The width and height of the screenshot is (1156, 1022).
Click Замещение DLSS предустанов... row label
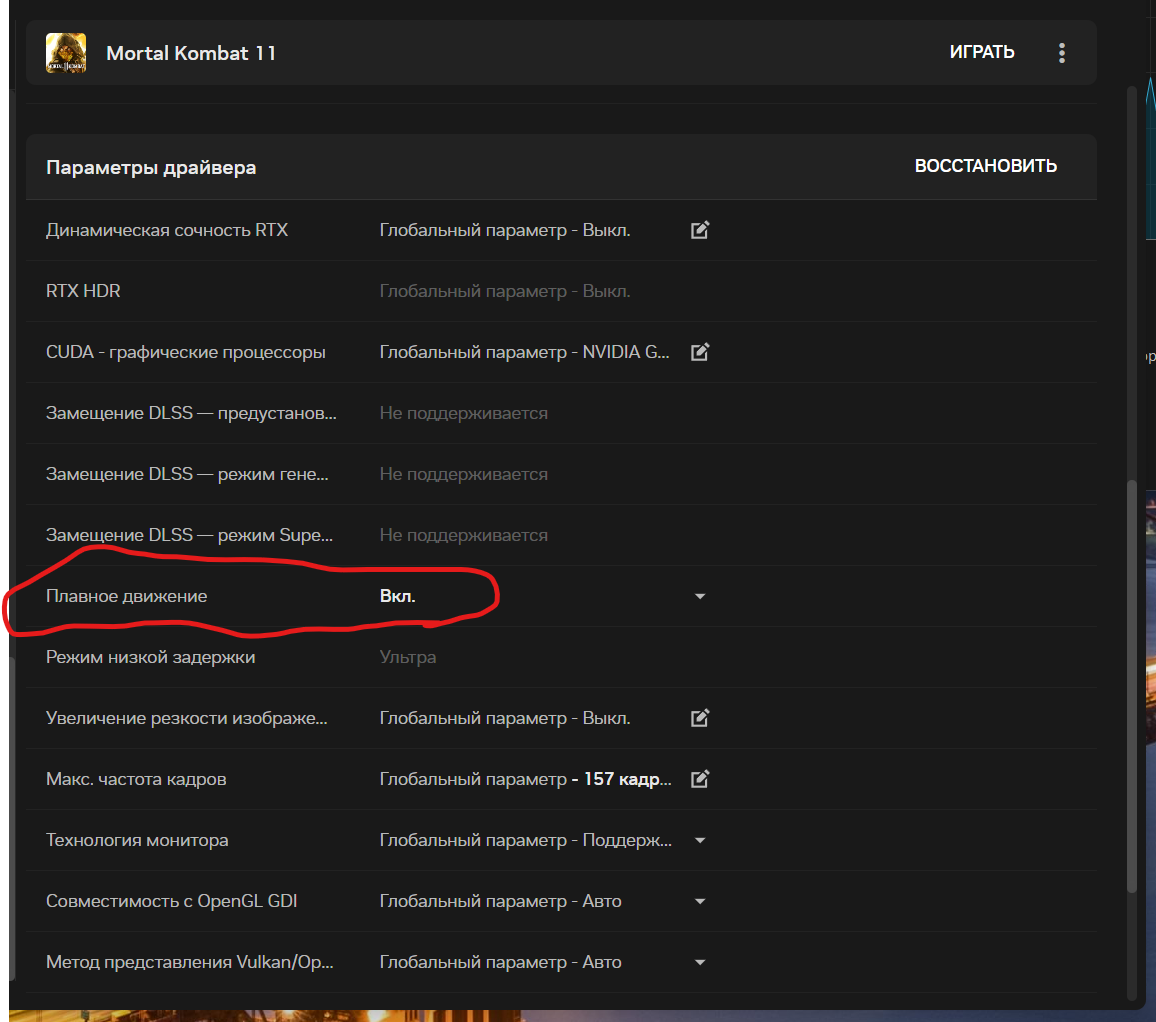(191, 413)
